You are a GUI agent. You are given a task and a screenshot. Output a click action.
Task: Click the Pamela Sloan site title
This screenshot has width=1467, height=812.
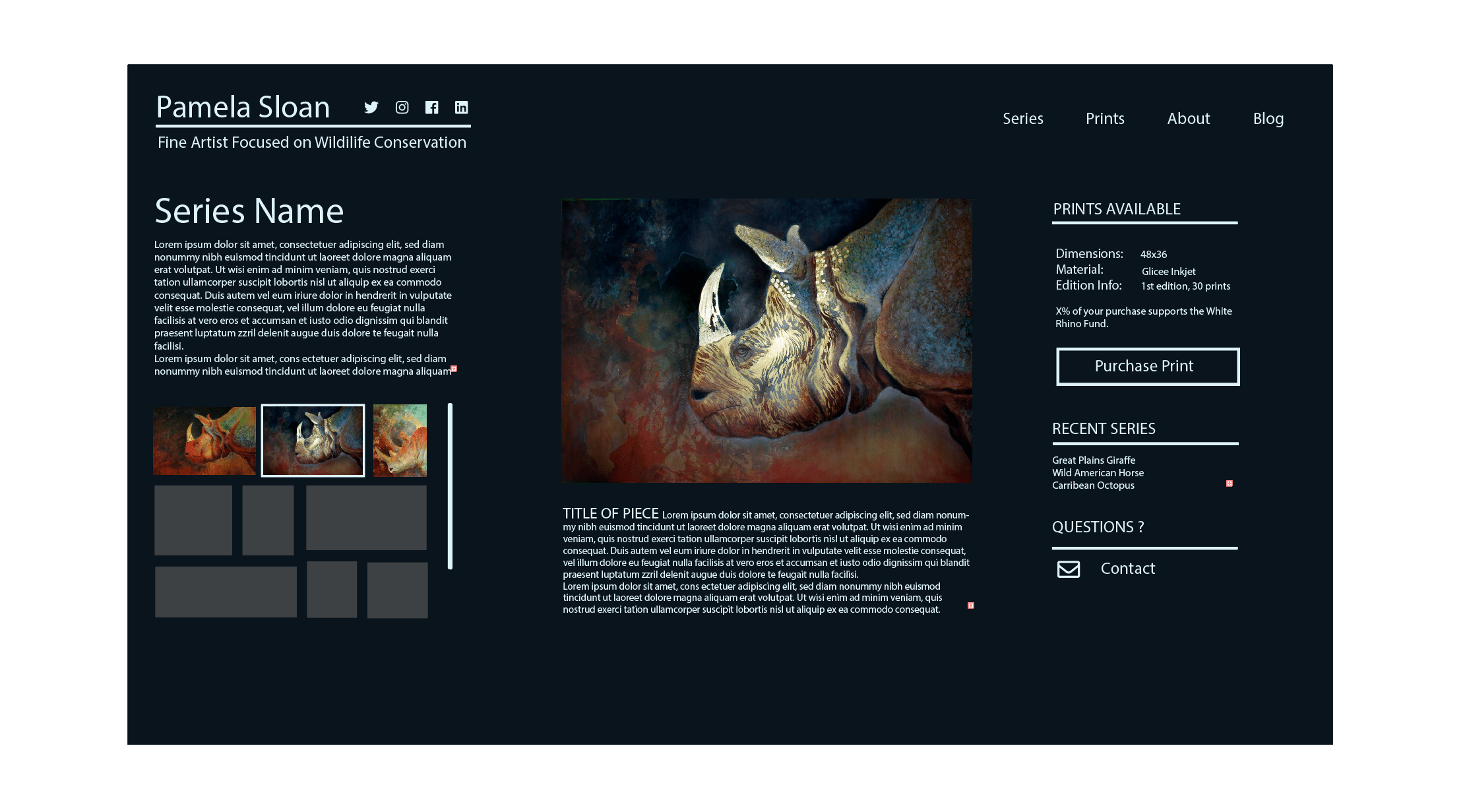pos(243,107)
